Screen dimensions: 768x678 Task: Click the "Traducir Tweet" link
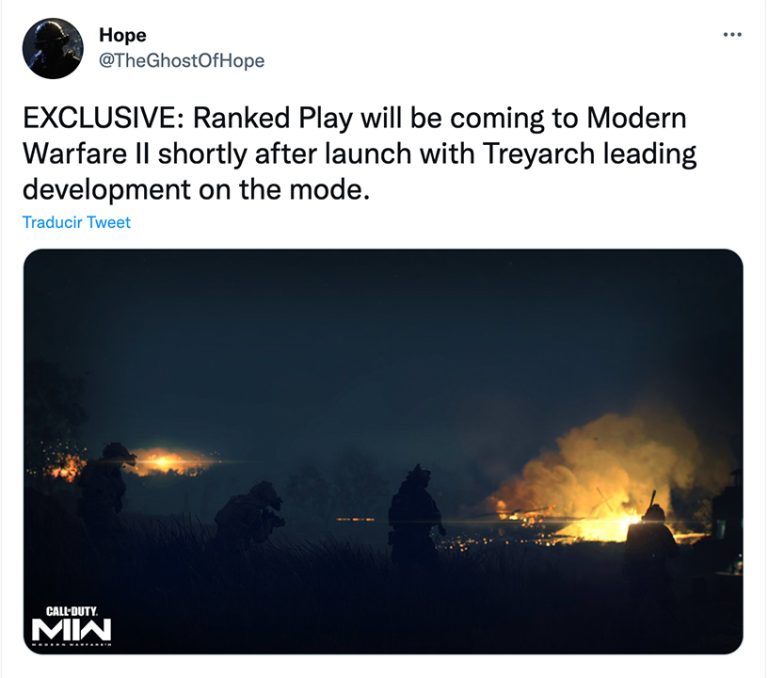tap(77, 222)
